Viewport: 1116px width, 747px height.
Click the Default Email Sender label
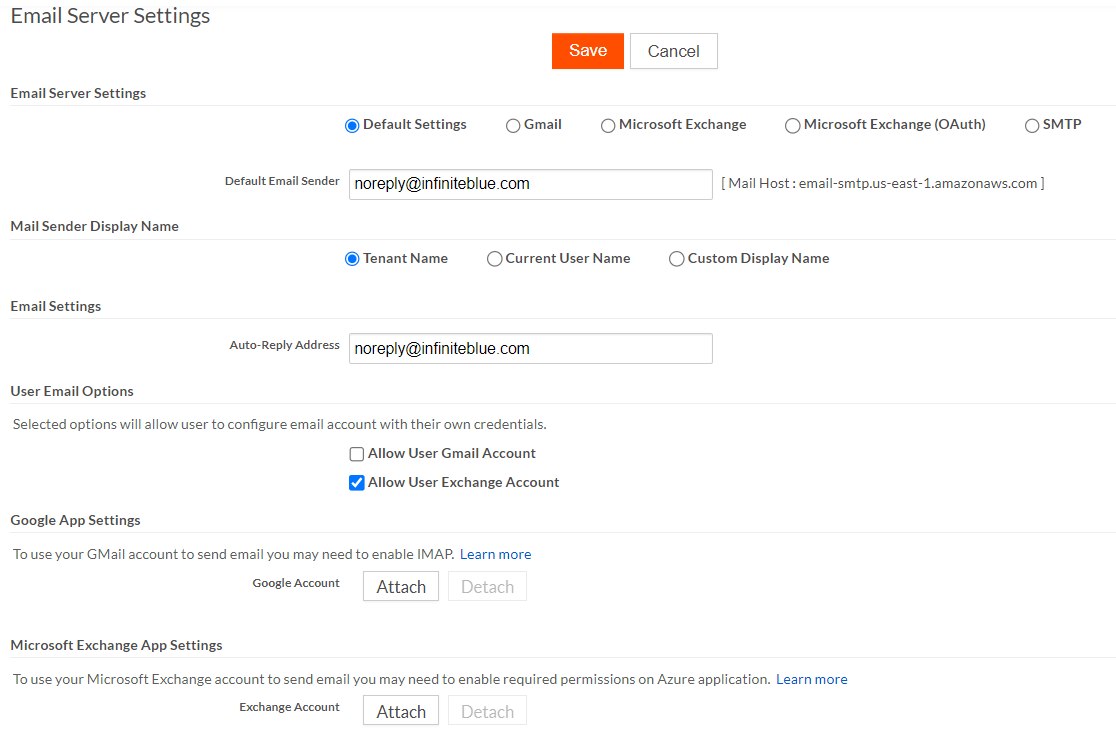click(282, 181)
